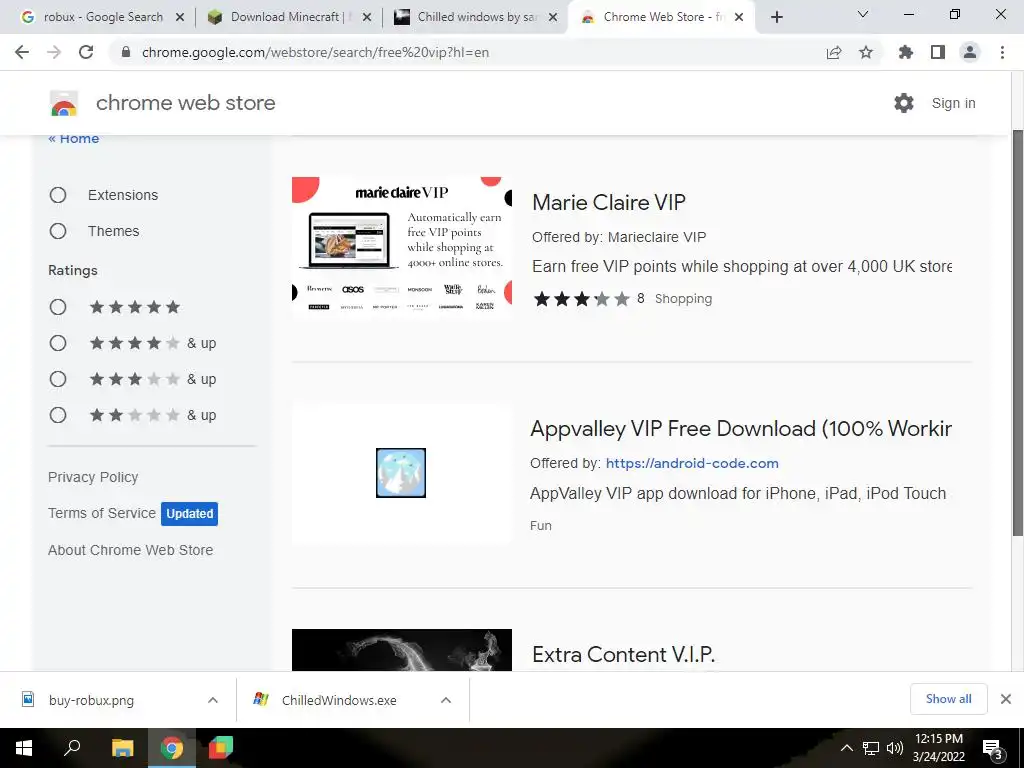The height and width of the screenshot is (768, 1024).
Task: Click the Chrome taskbar icon
Action: 172,748
